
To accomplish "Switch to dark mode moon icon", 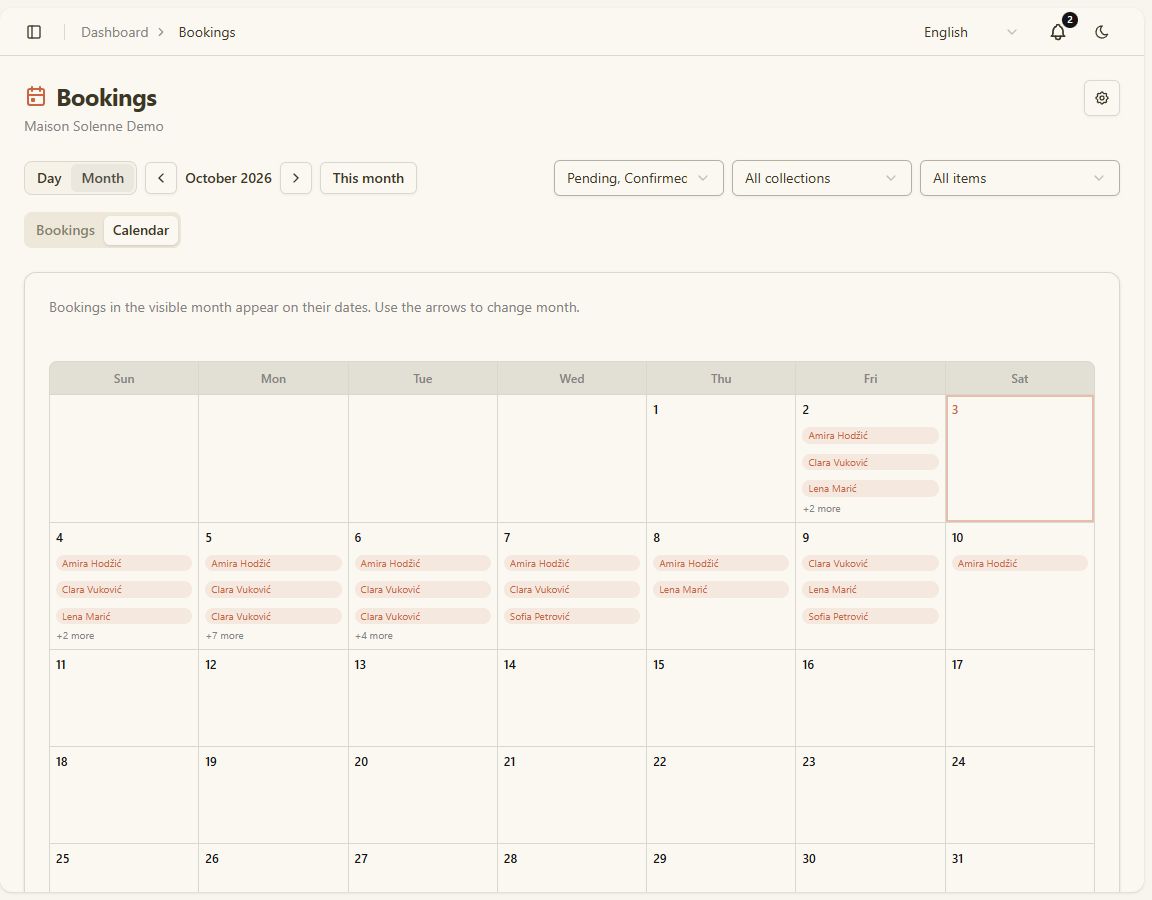I will [x=1101, y=32].
